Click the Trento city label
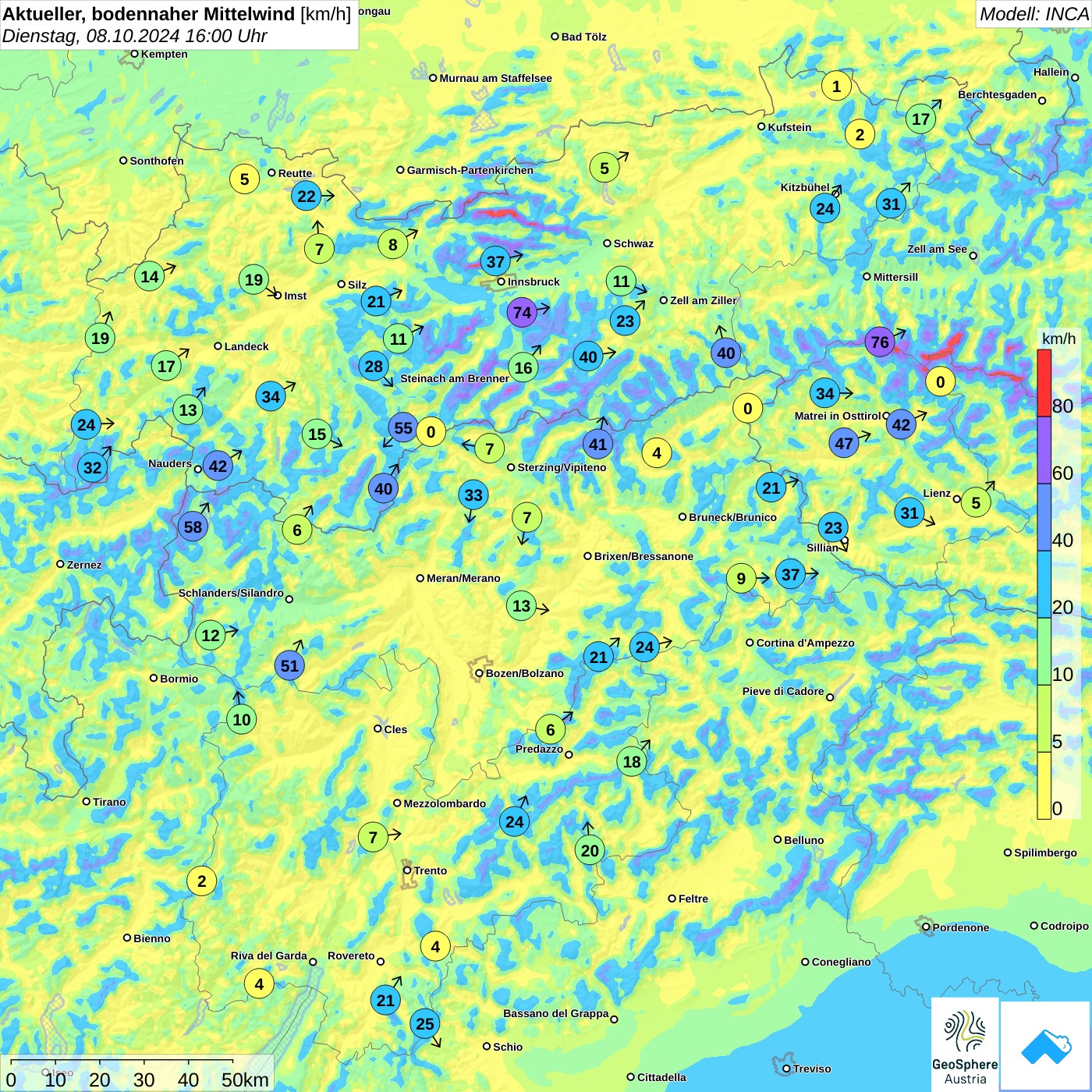1092x1092 pixels. 431,870
